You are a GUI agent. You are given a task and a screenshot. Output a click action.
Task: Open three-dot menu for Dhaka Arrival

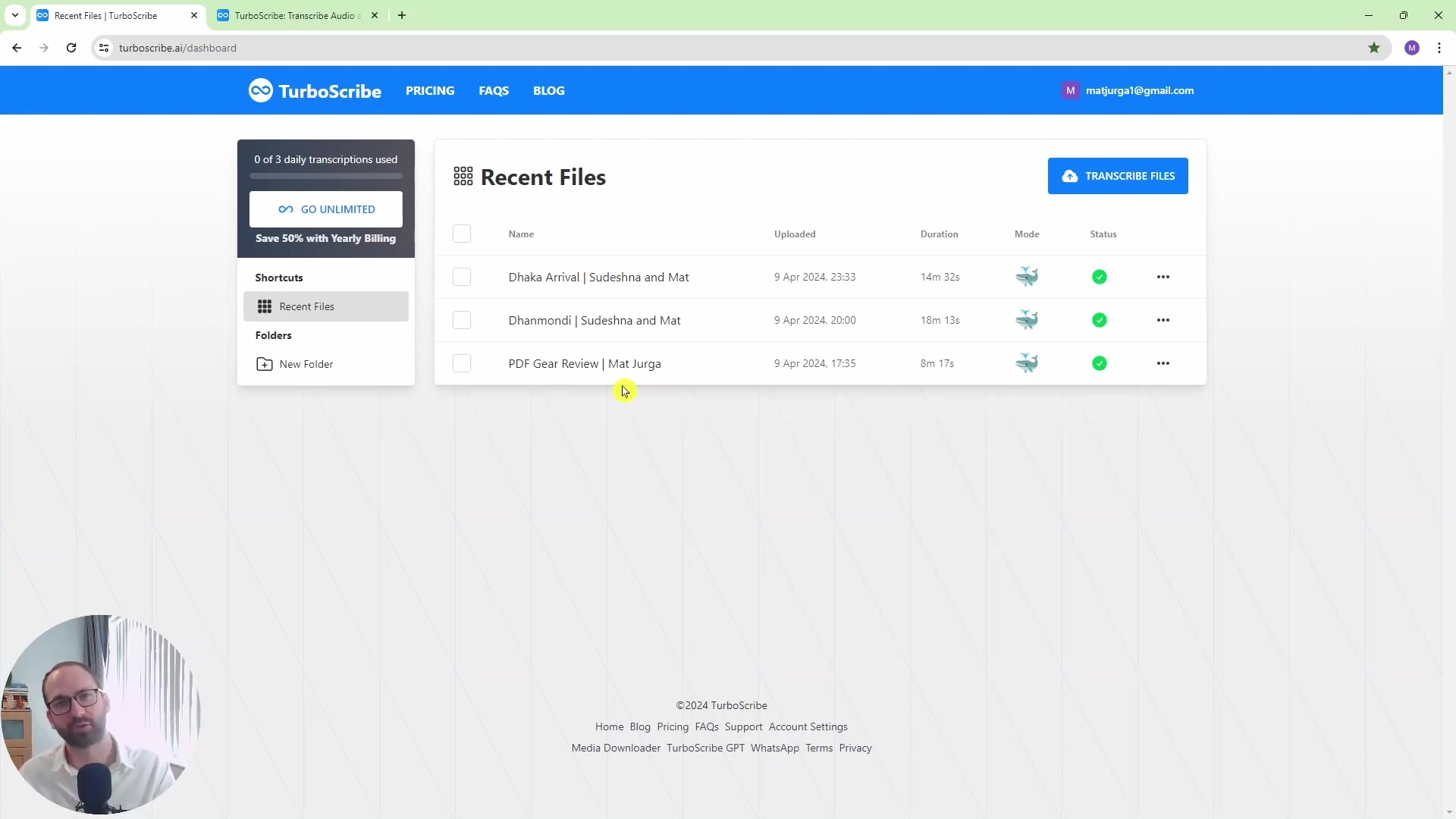coord(1163,277)
